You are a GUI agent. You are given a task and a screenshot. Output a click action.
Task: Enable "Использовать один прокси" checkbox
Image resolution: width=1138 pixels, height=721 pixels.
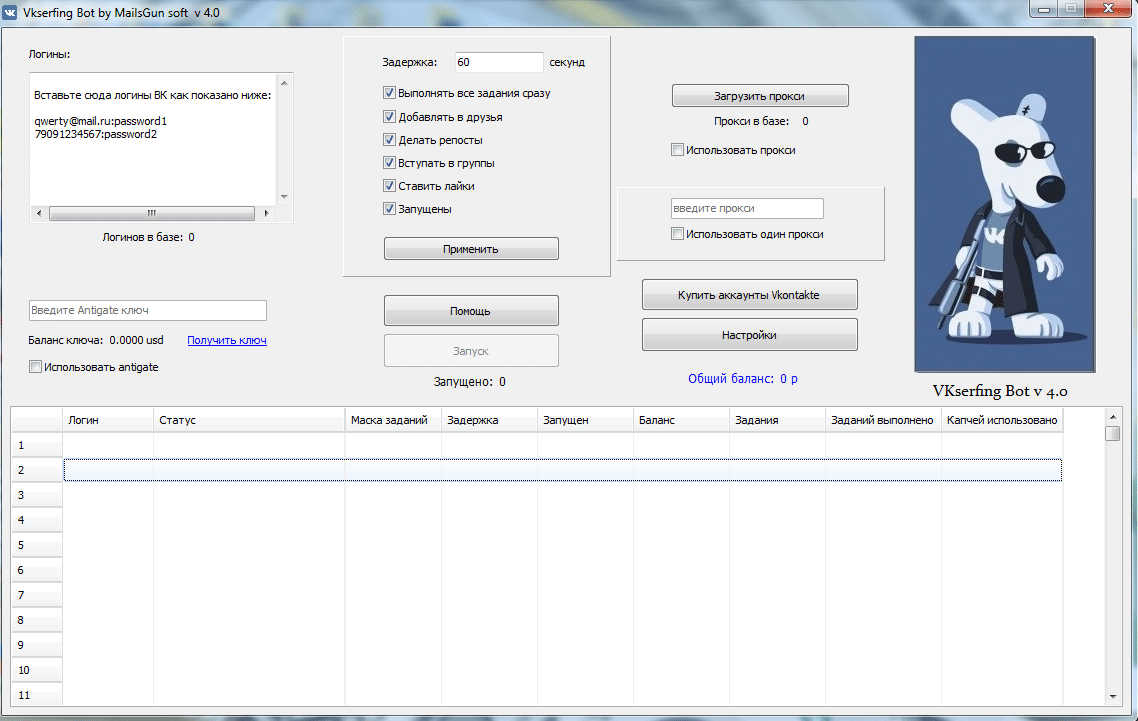(676, 232)
